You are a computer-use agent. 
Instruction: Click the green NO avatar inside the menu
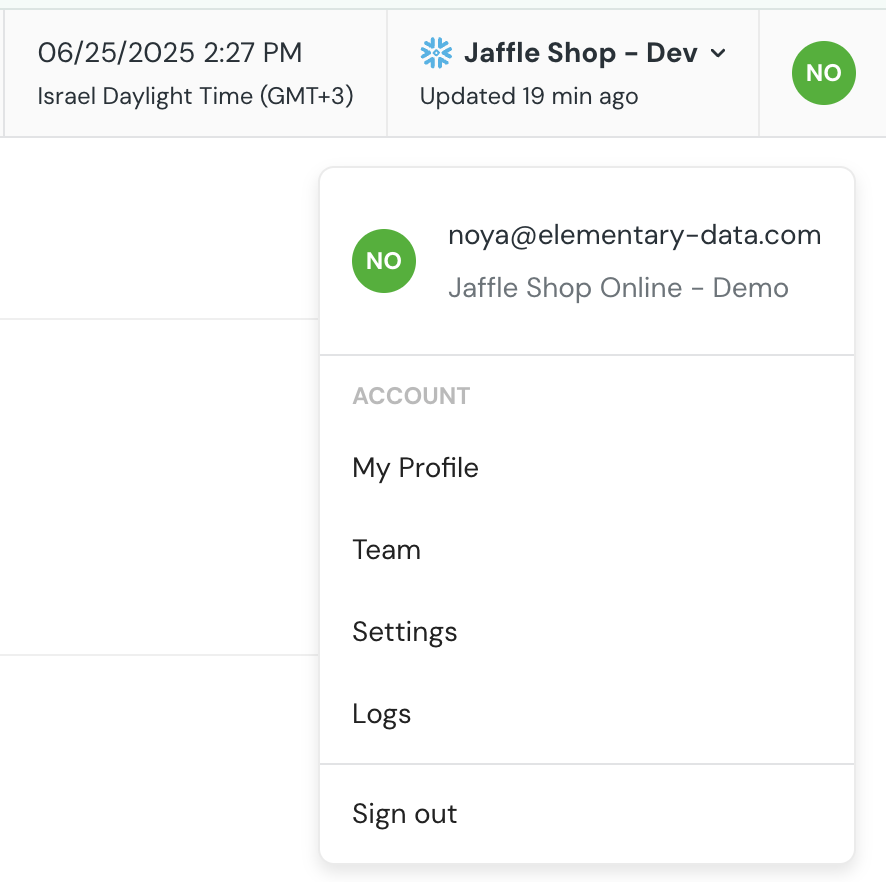[384, 261]
